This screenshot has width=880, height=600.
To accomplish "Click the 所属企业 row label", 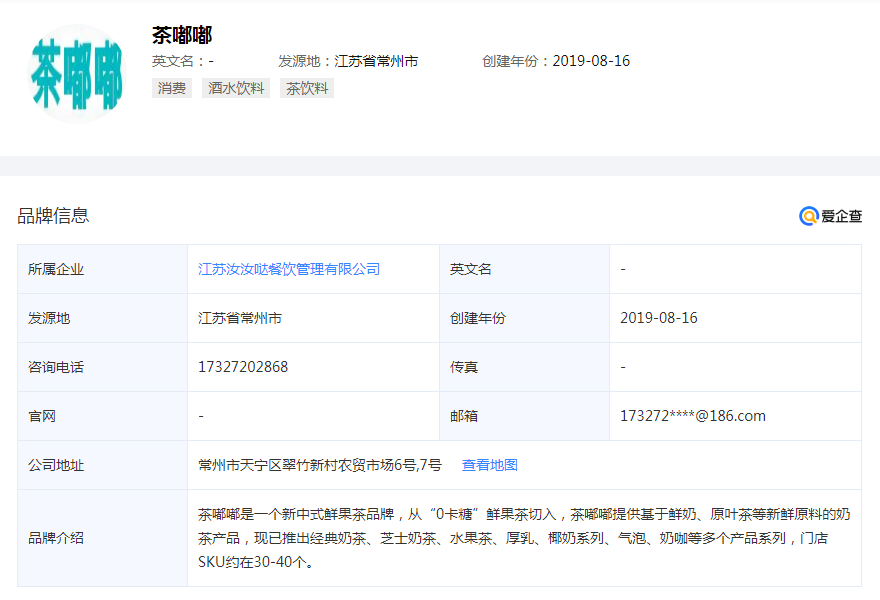I will coord(56,269).
